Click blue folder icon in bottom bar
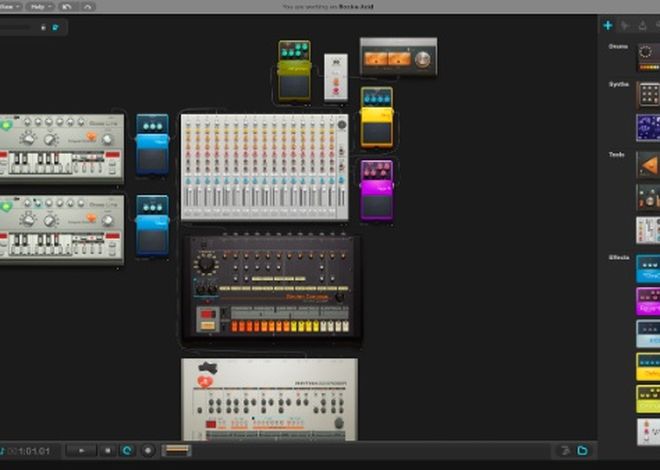Screen dimensions: 660x470 tap(583, 451)
